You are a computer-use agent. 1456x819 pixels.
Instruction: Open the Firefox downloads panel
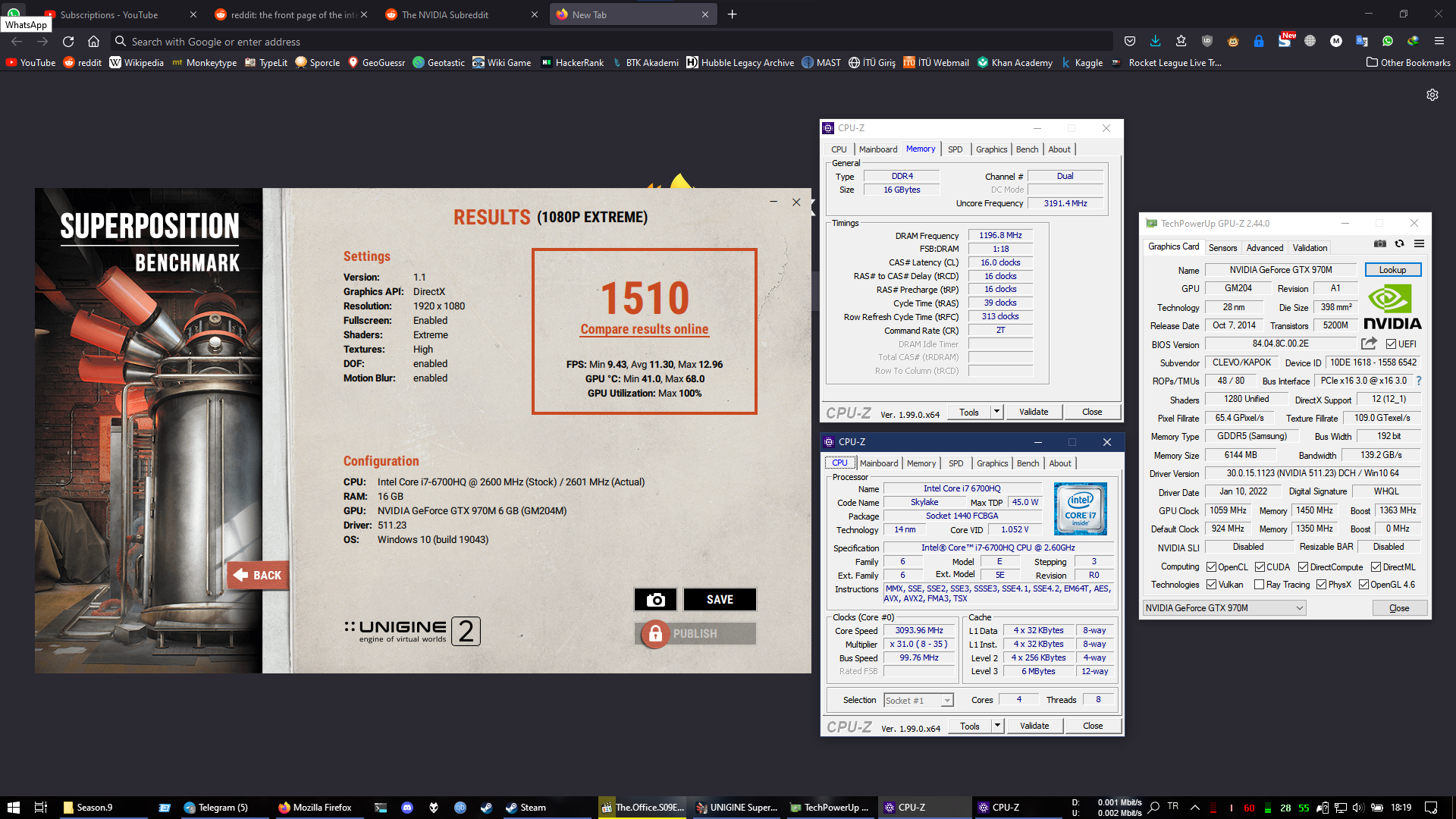click(x=1155, y=41)
